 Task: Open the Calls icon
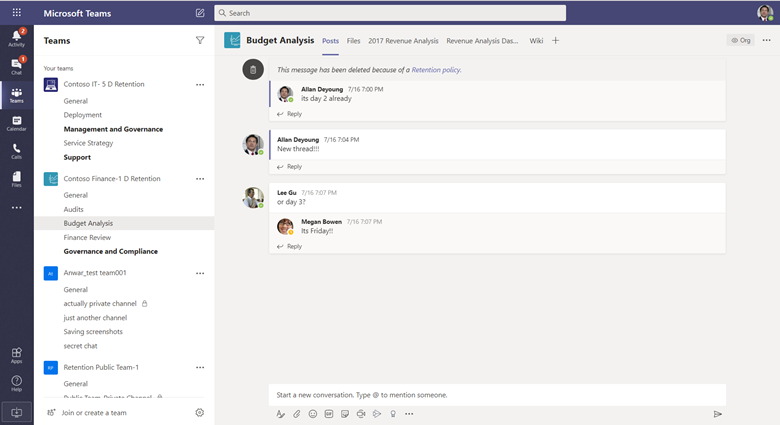[16, 151]
